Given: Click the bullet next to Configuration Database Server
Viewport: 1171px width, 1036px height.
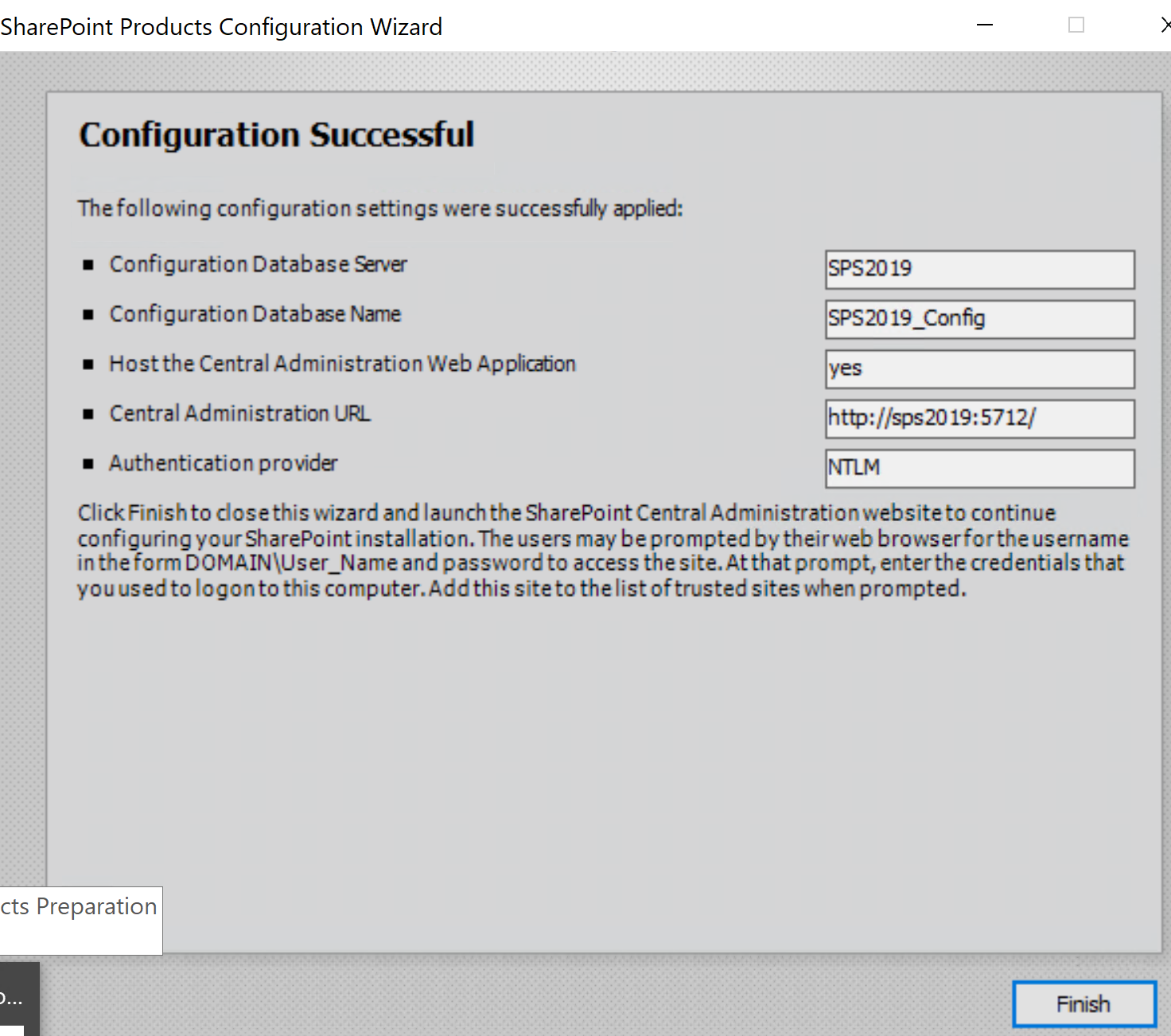Looking at the screenshot, I should 89,264.
